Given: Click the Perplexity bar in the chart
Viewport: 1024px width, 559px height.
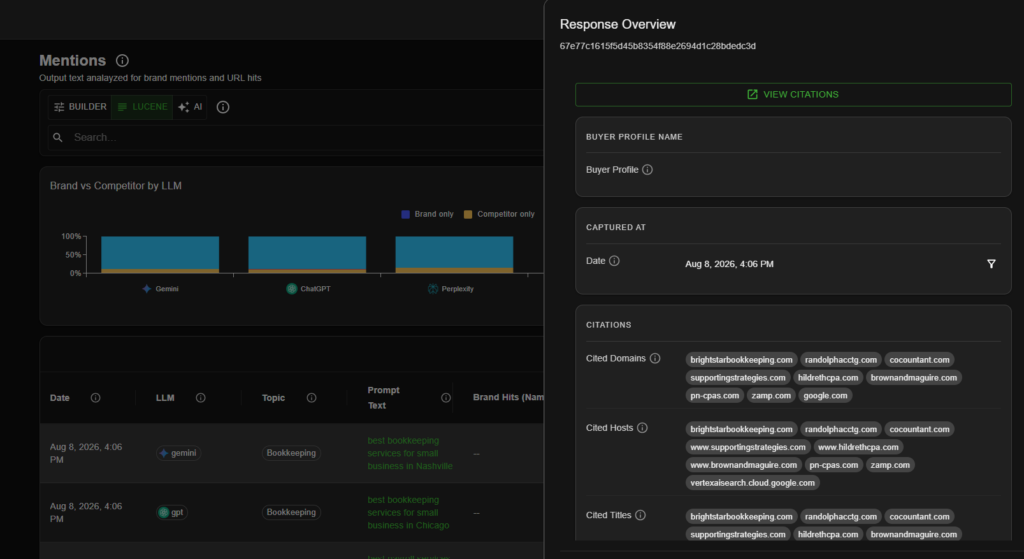Looking at the screenshot, I should click(455, 255).
